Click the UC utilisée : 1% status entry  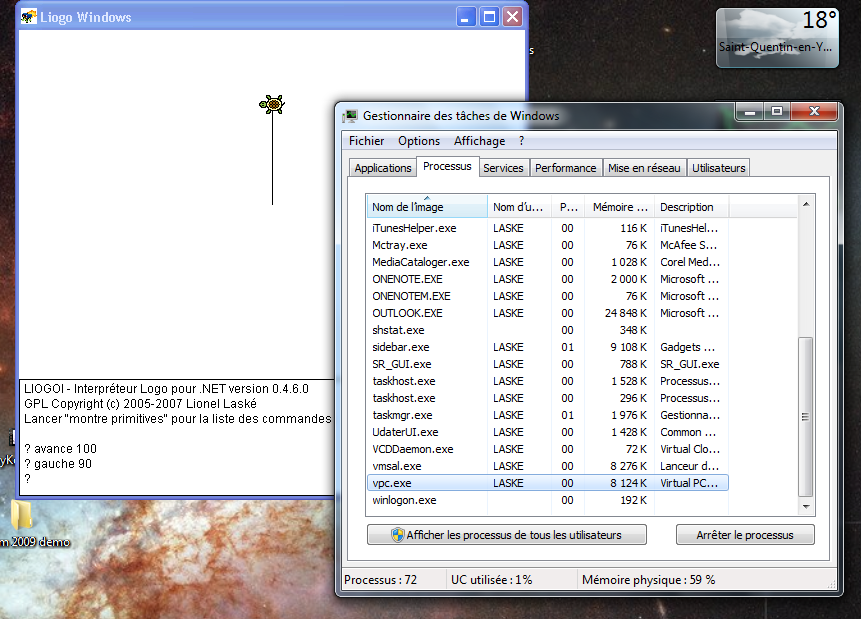click(x=491, y=580)
